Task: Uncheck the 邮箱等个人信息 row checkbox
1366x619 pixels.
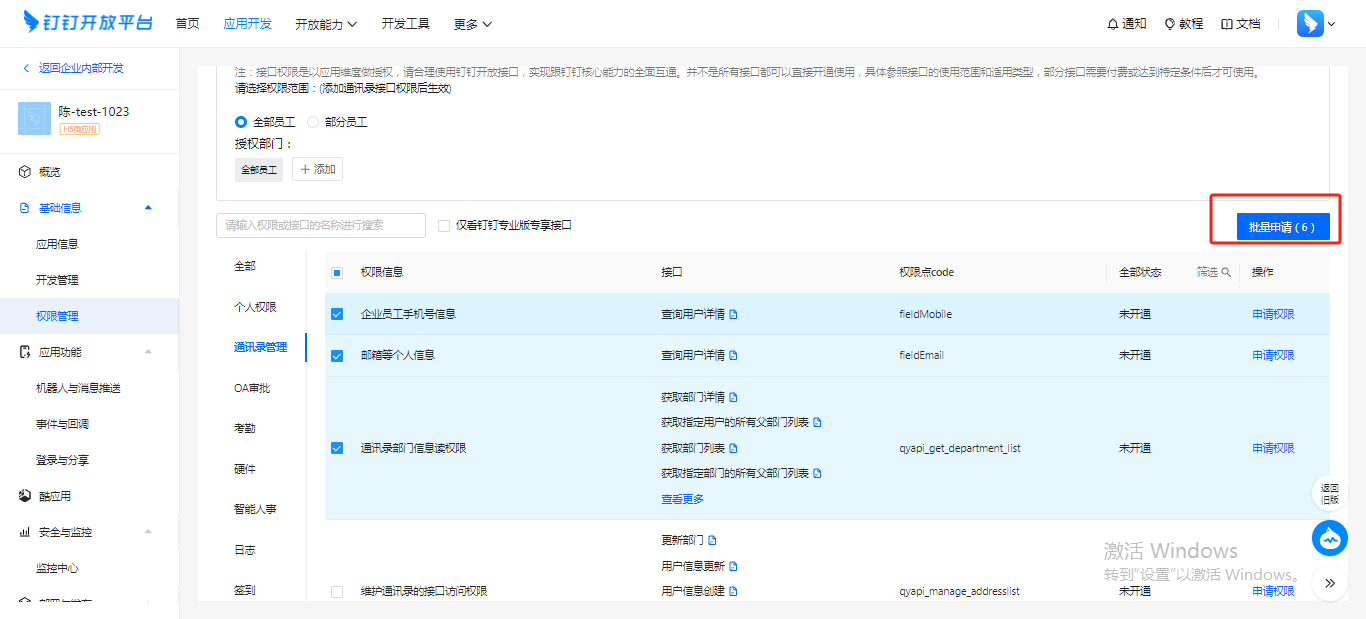Action: (x=337, y=355)
